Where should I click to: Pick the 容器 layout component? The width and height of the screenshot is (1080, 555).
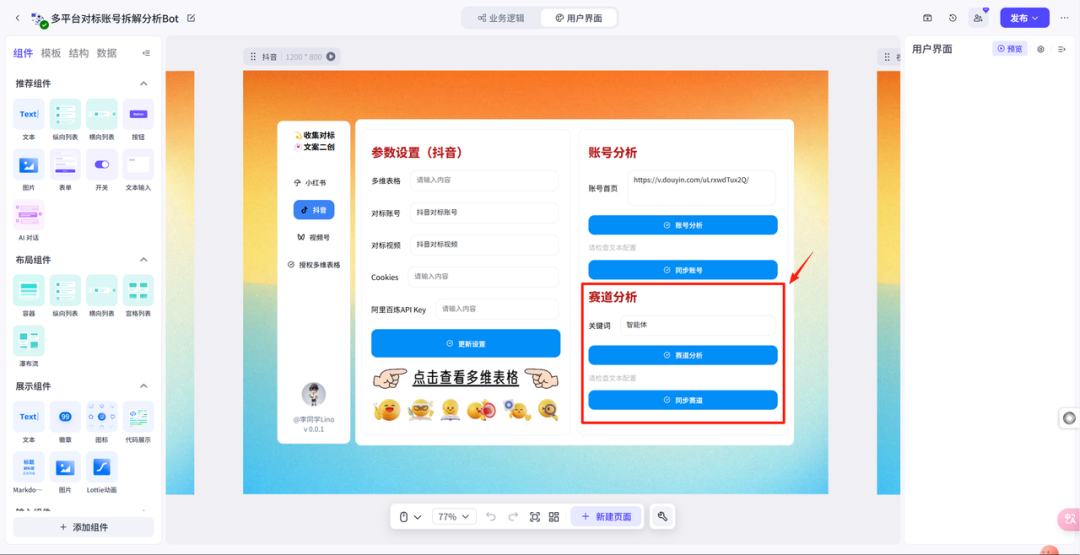29,296
